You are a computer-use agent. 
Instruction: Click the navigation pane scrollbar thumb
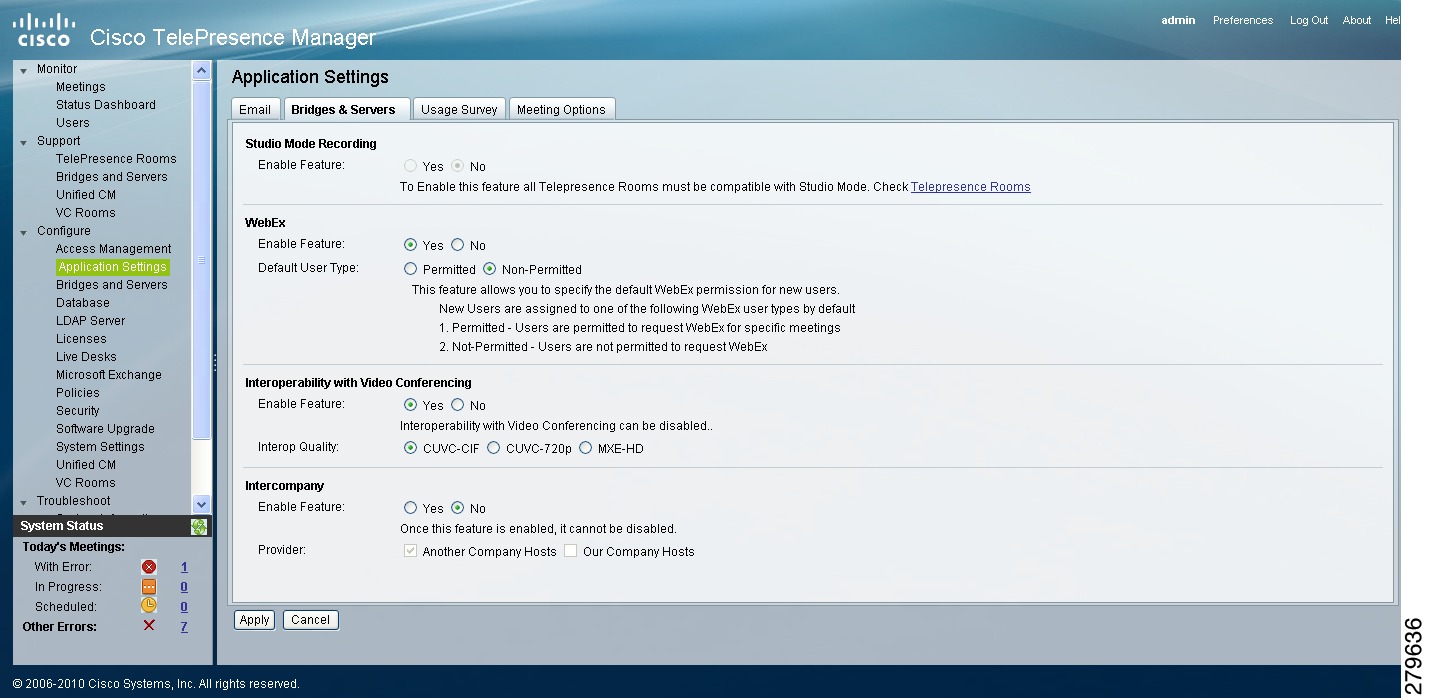tap(202, 260)
